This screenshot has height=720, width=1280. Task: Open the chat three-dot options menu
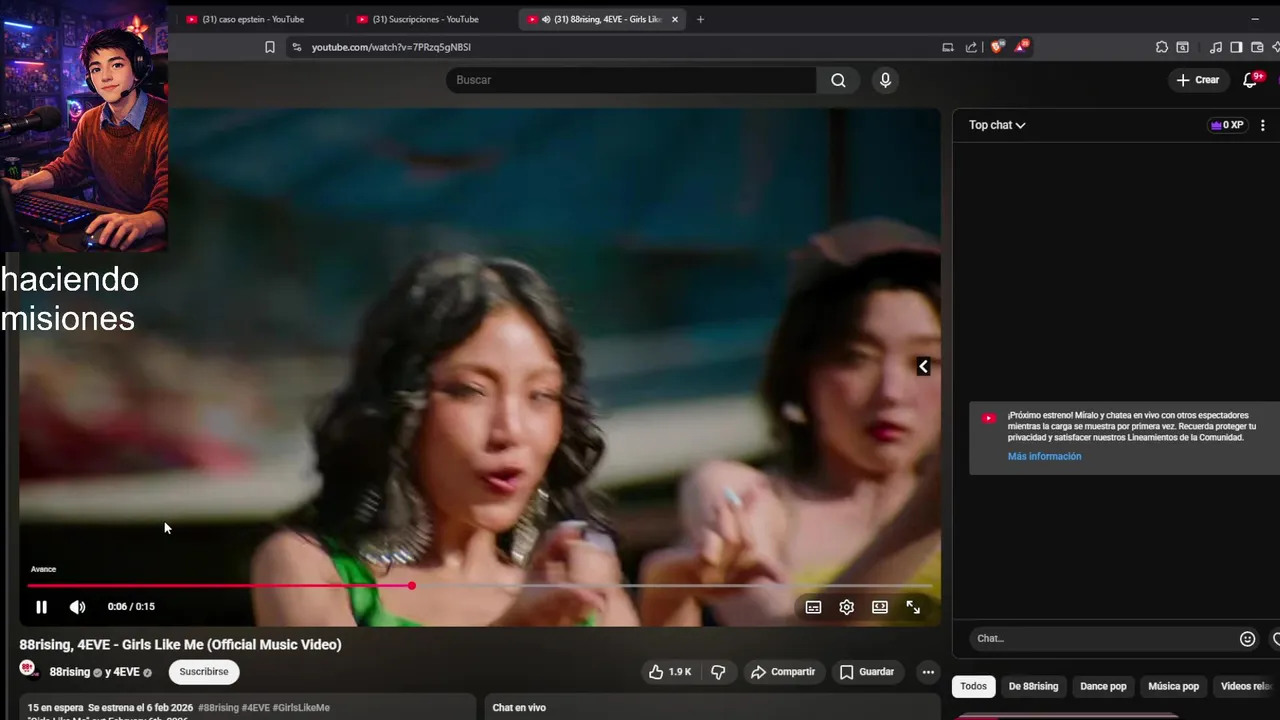[1263, 125]
